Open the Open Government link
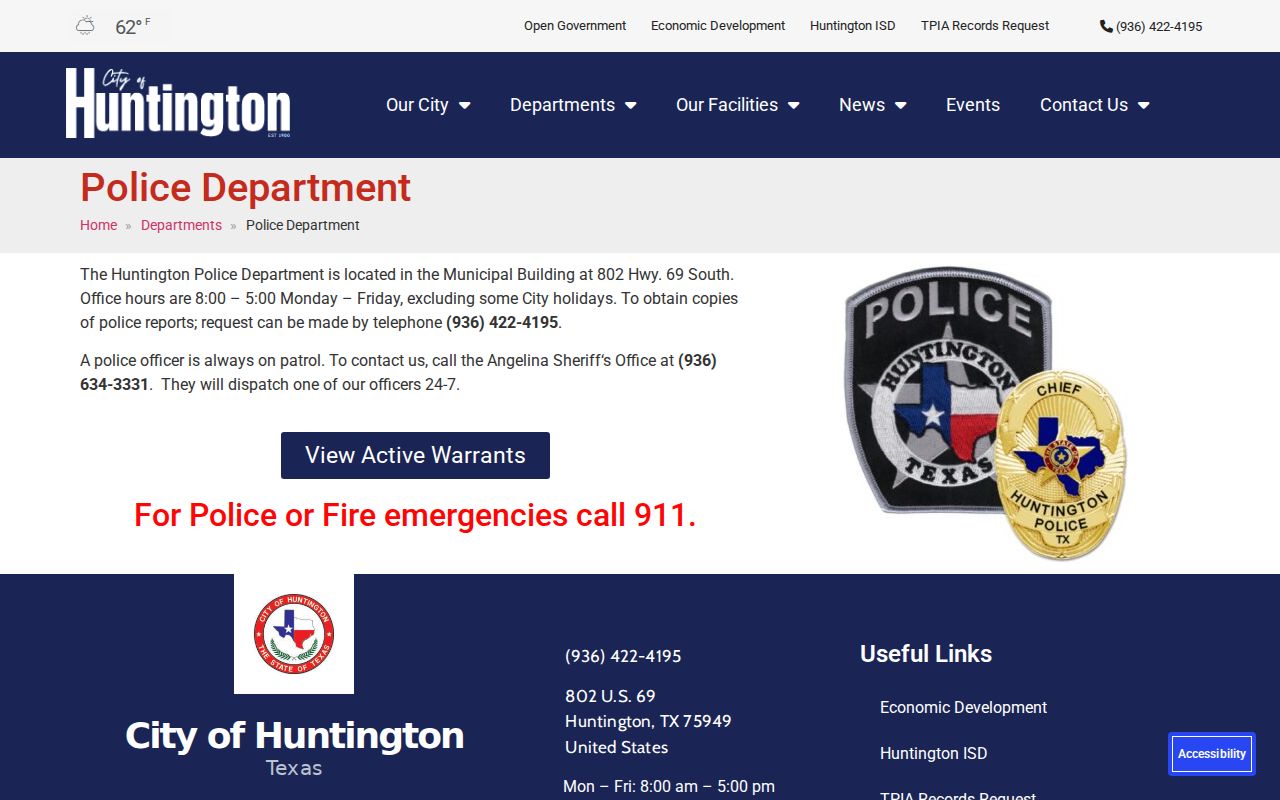This screenshot has height=800, width=1280. click(575, 26)
